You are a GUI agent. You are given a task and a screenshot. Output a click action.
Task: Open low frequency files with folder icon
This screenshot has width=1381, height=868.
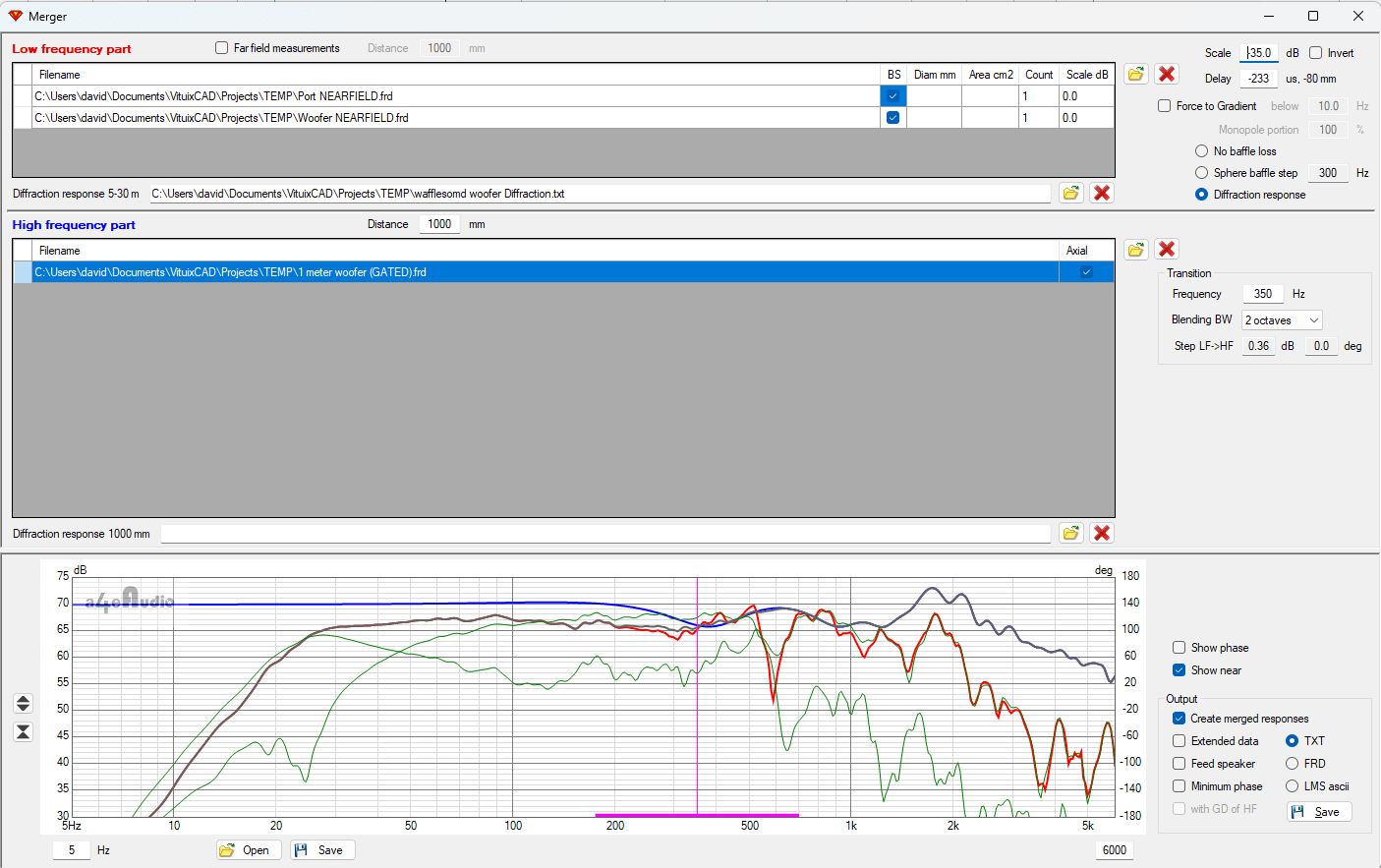[1136, 75]
